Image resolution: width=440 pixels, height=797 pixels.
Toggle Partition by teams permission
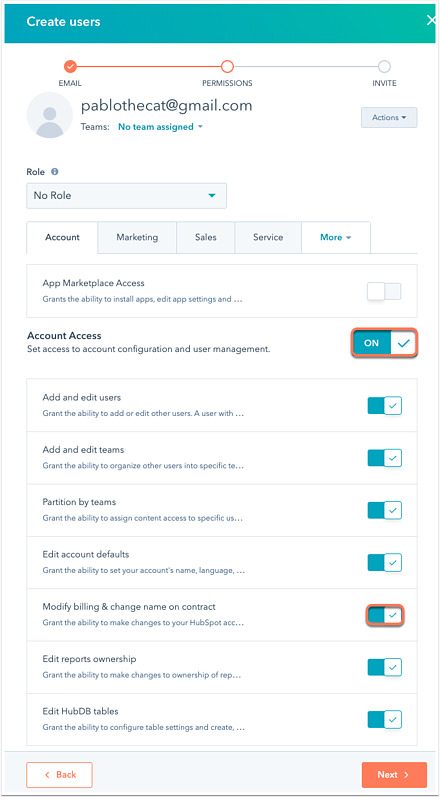coord(385,510)
